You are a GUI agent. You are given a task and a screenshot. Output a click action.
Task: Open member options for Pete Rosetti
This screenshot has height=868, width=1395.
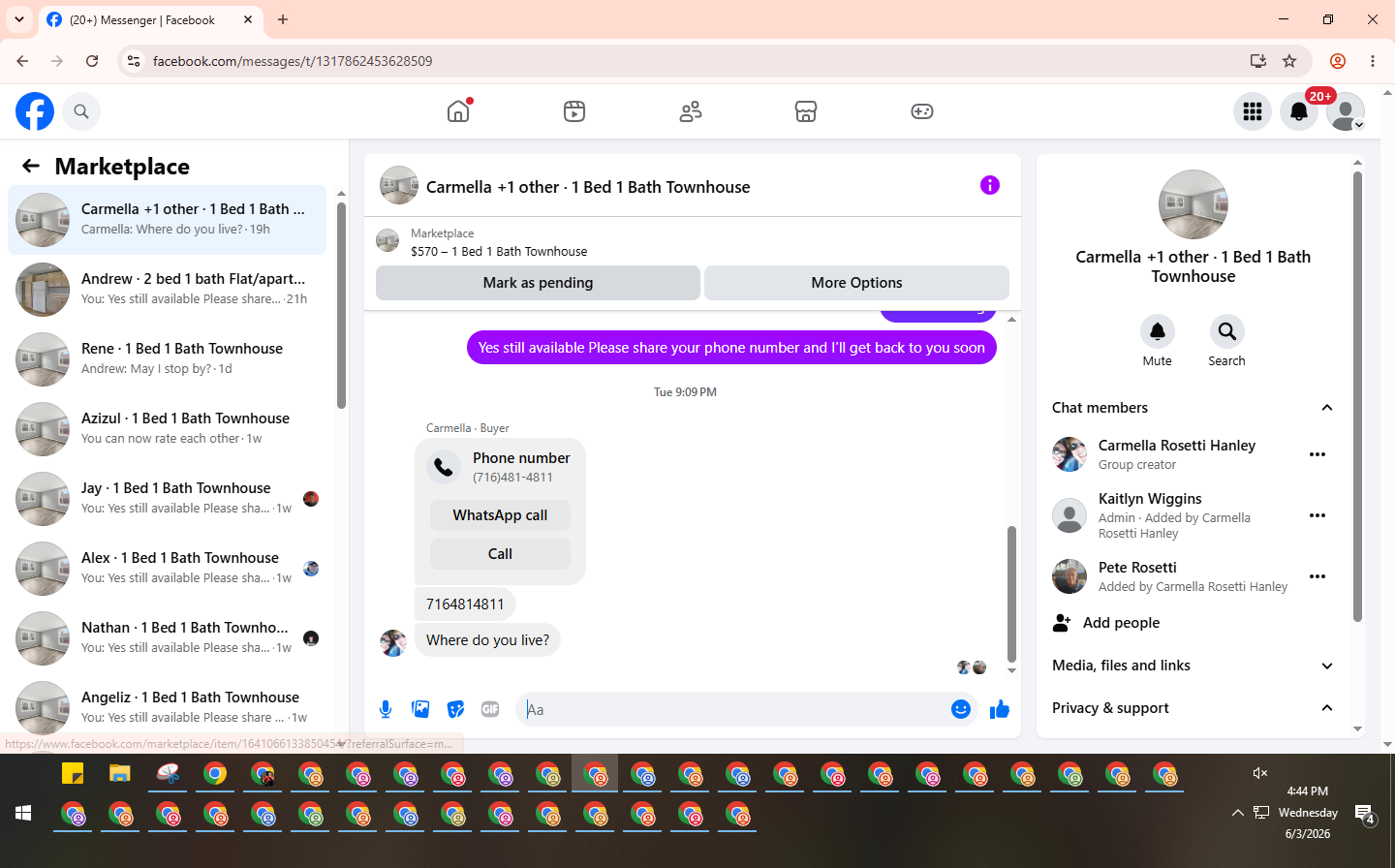pos(1317,576)
